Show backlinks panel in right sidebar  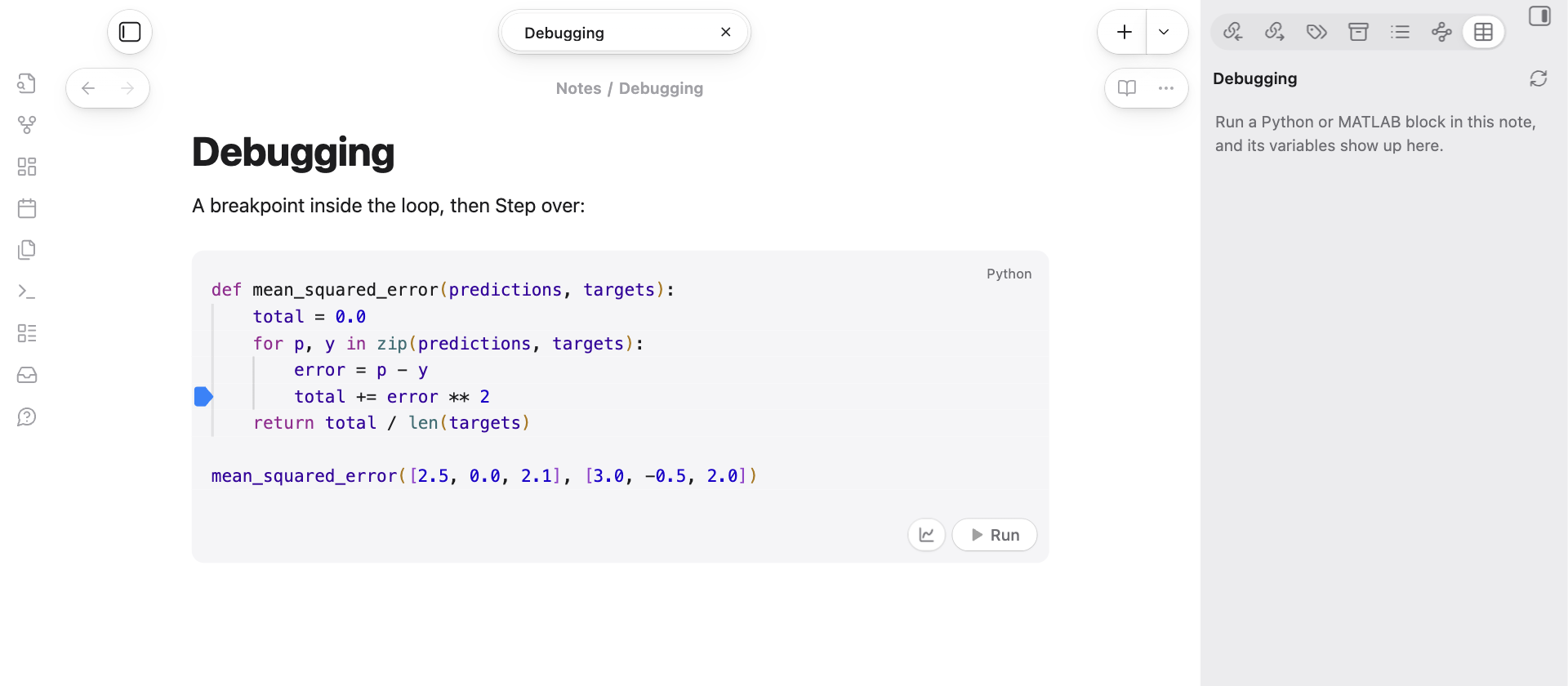(1233, 32)
